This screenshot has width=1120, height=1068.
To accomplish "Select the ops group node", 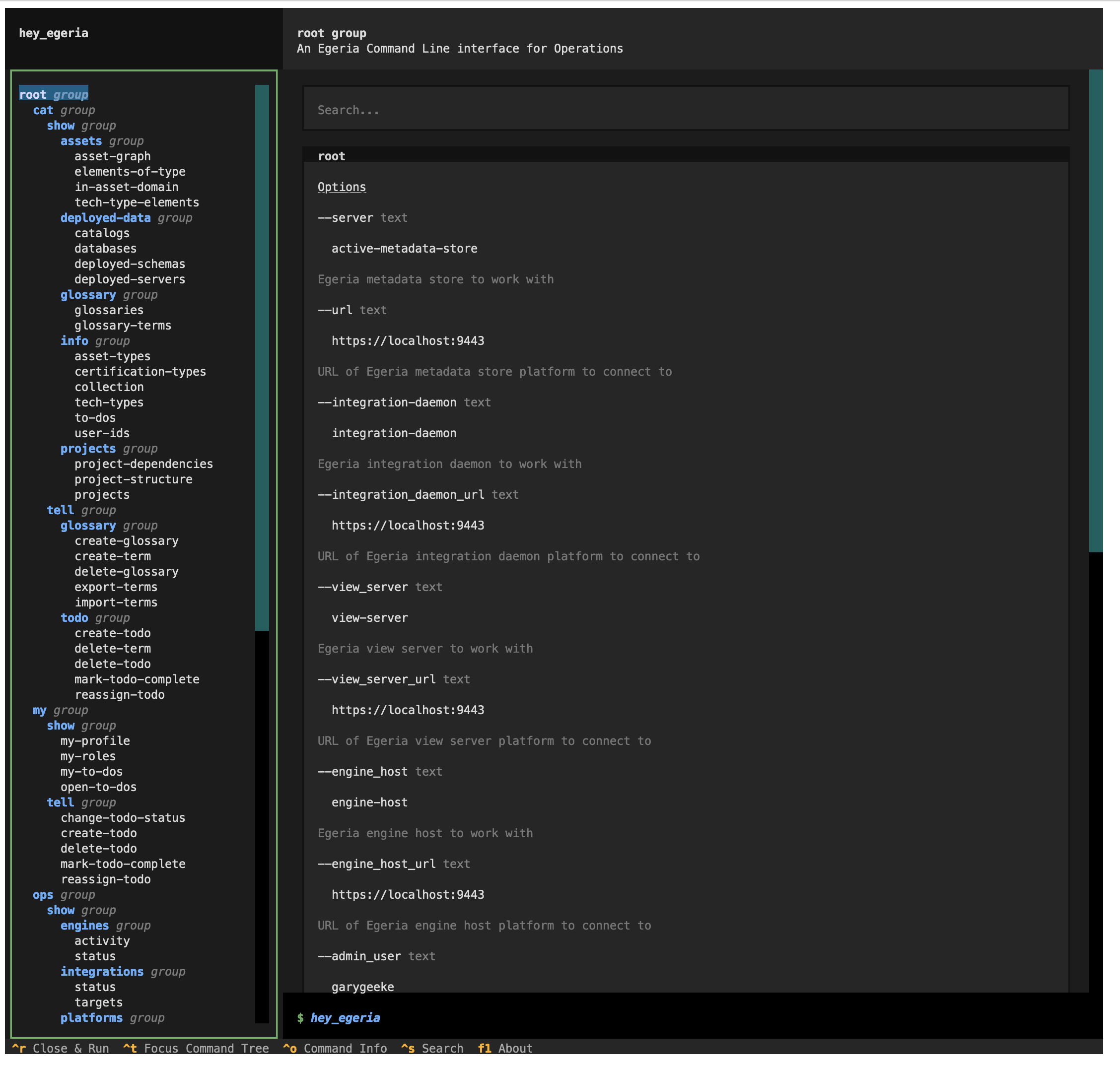I will [64, 894].
